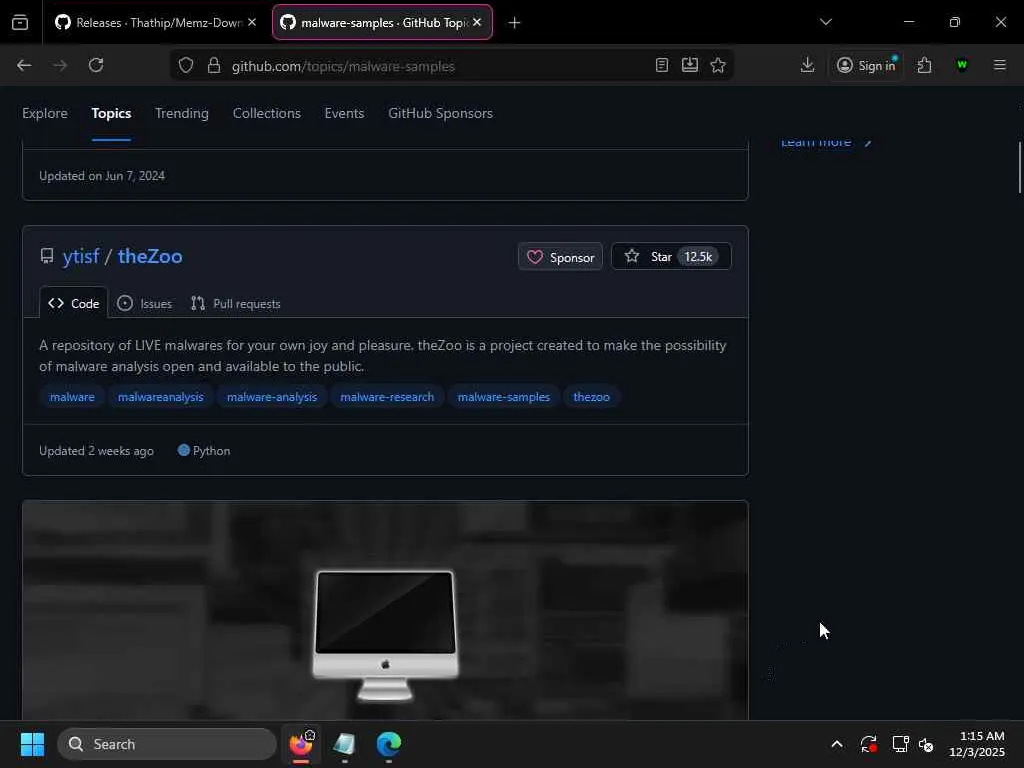Open the network display tray icon
Screen dimensions: 1024x768
[x=900, y=744]
